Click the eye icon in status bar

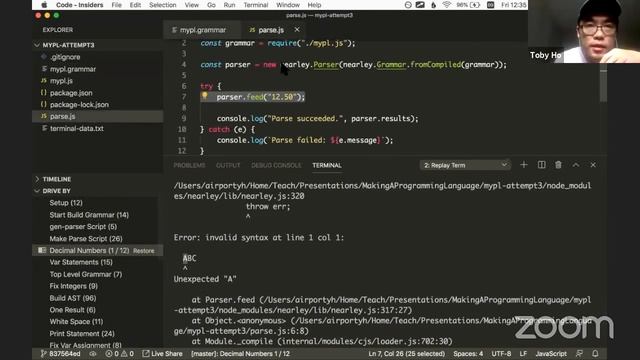pos(93,353)
